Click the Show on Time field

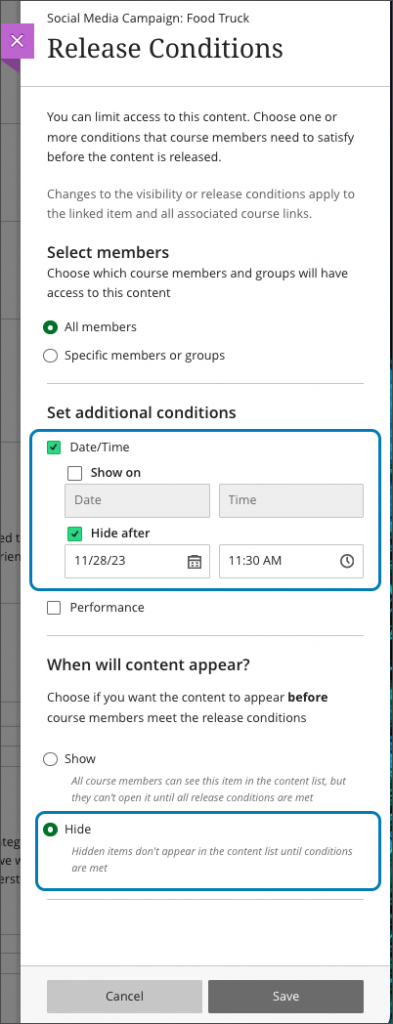pos(291,501)
